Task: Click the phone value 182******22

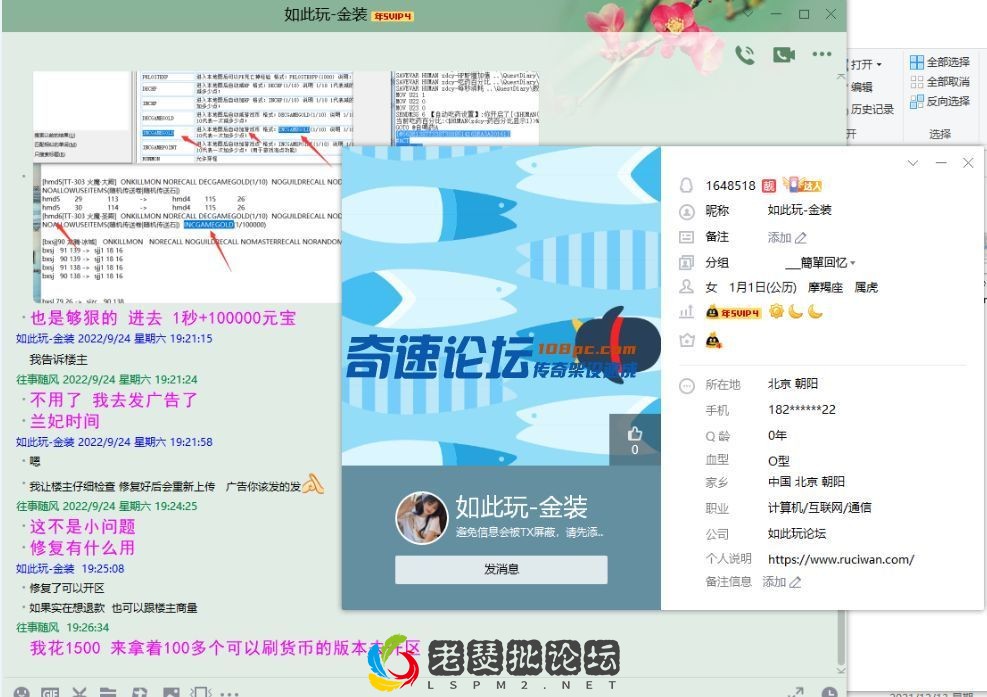Action: click(x=802, y=410)
